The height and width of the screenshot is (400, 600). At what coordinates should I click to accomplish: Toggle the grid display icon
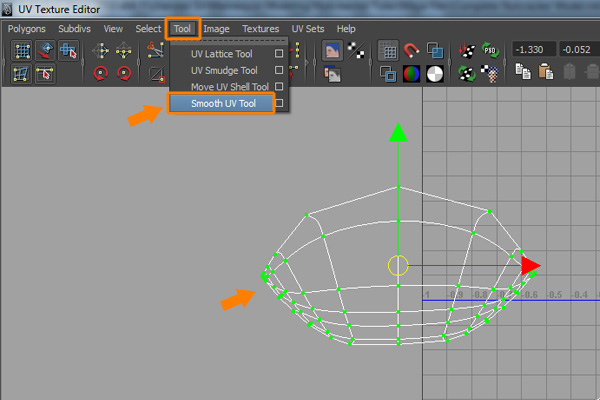coord(388,51)
